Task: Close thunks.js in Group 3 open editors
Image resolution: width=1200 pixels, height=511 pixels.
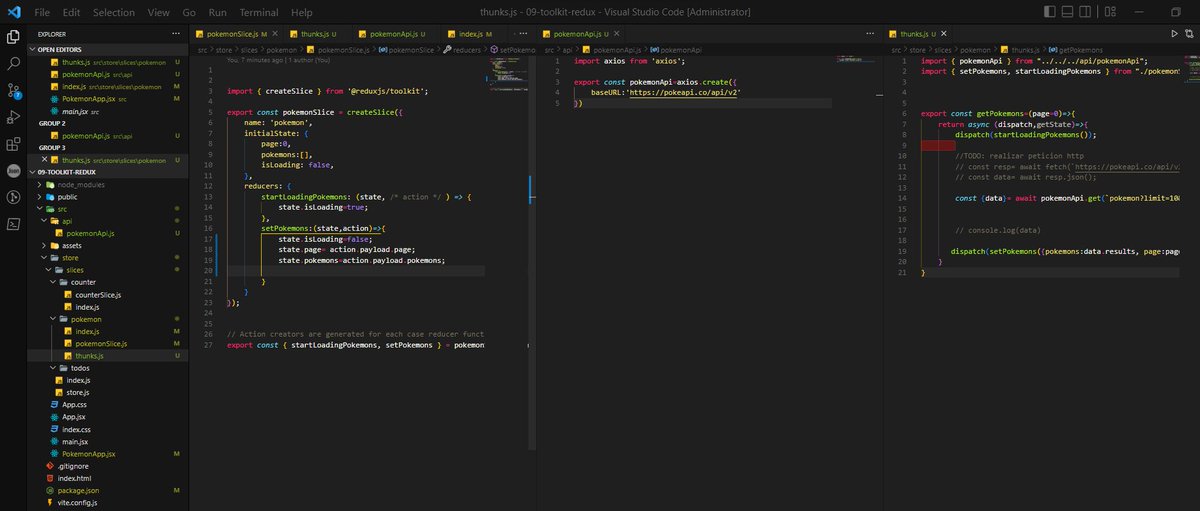Action: (x=44, y=160)
